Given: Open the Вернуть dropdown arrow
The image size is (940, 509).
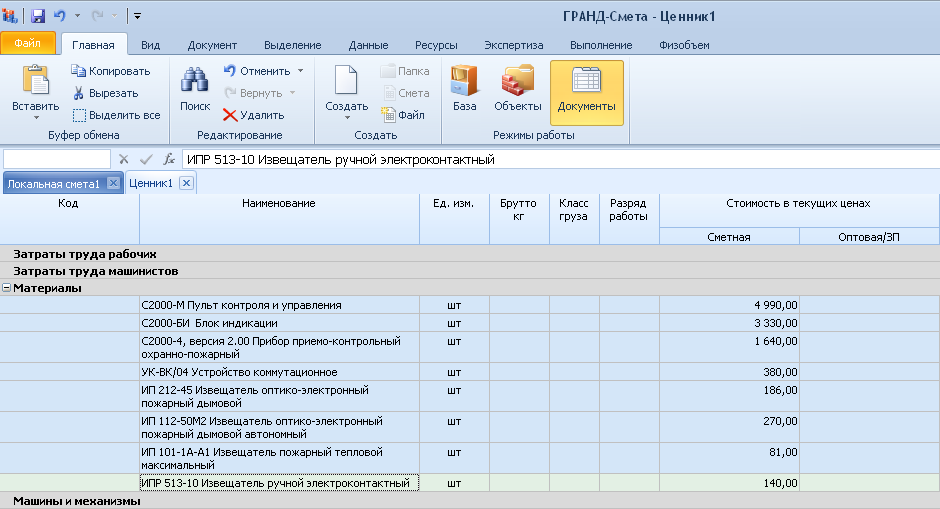Looking at the screenshot, I should tap(293, 94).
